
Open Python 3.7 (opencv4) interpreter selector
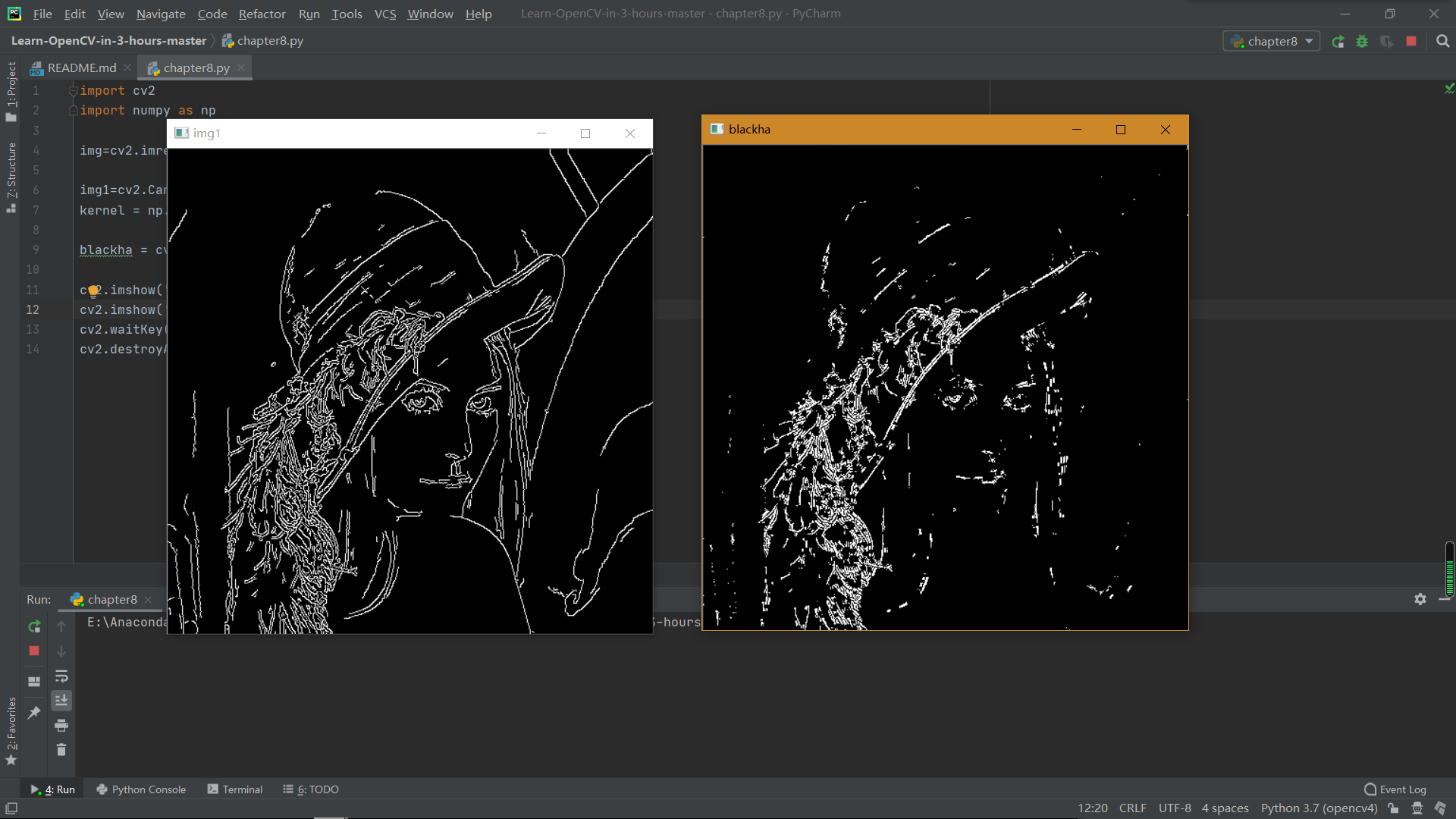tap(1319, 808)
